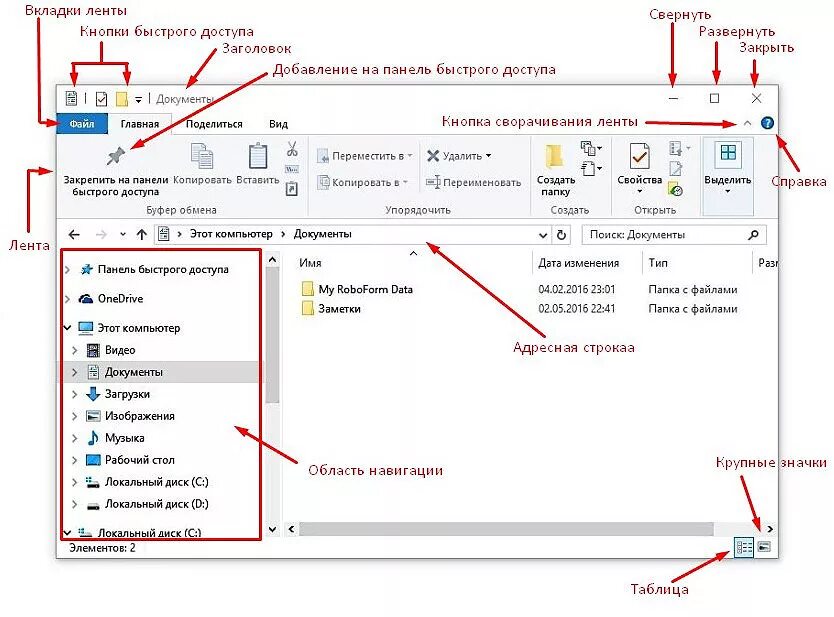This screenshot has width=834, height=617.
Task: Expand the Документы node in the tree
Action: (x=75, y=372)
